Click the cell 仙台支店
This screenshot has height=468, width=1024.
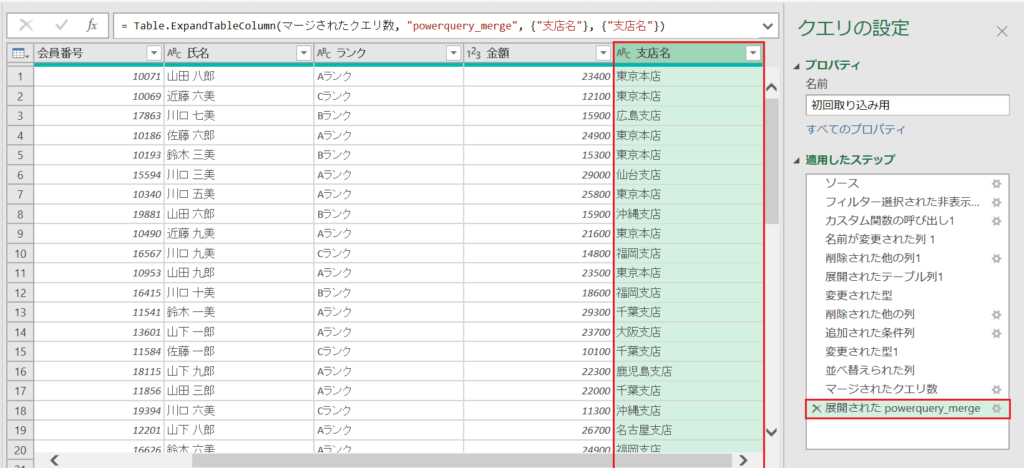688,175
